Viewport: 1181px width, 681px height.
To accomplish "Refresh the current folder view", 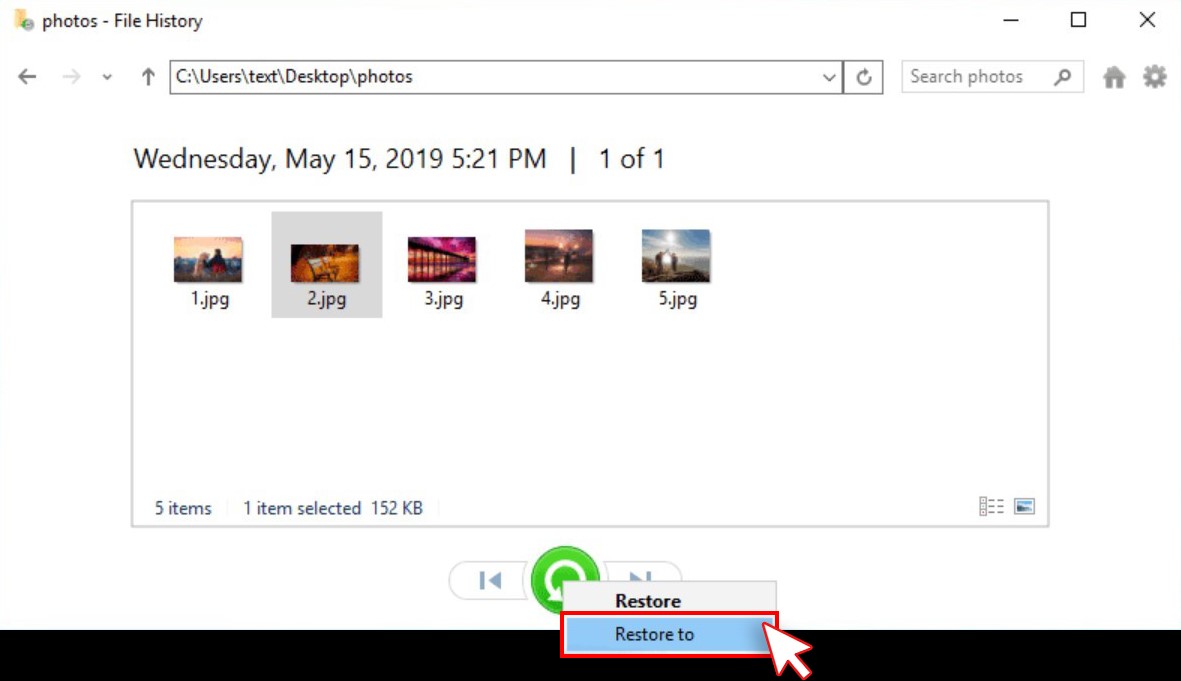I will (864, 77).
